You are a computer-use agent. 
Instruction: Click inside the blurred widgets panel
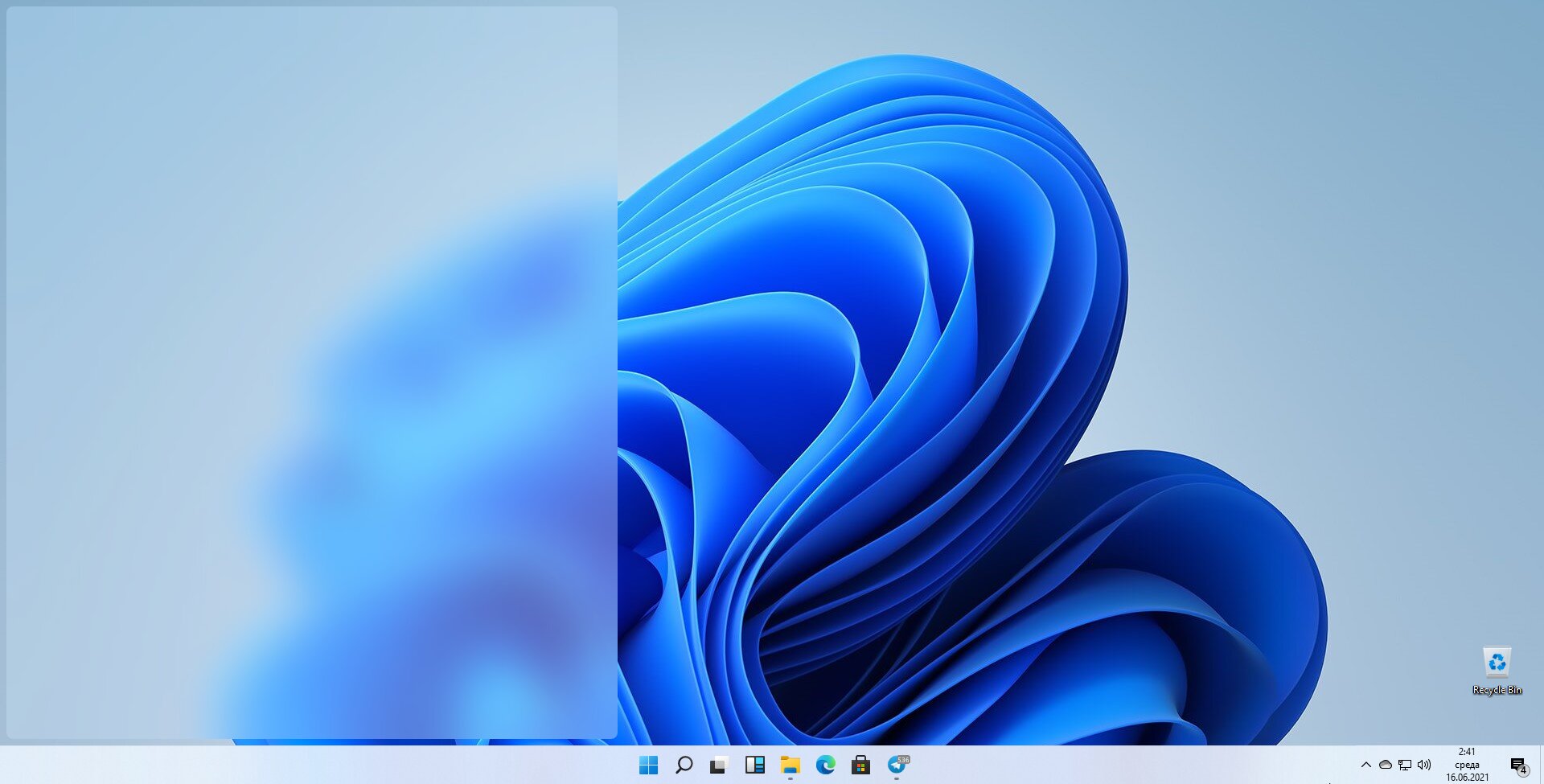[312, 372]
